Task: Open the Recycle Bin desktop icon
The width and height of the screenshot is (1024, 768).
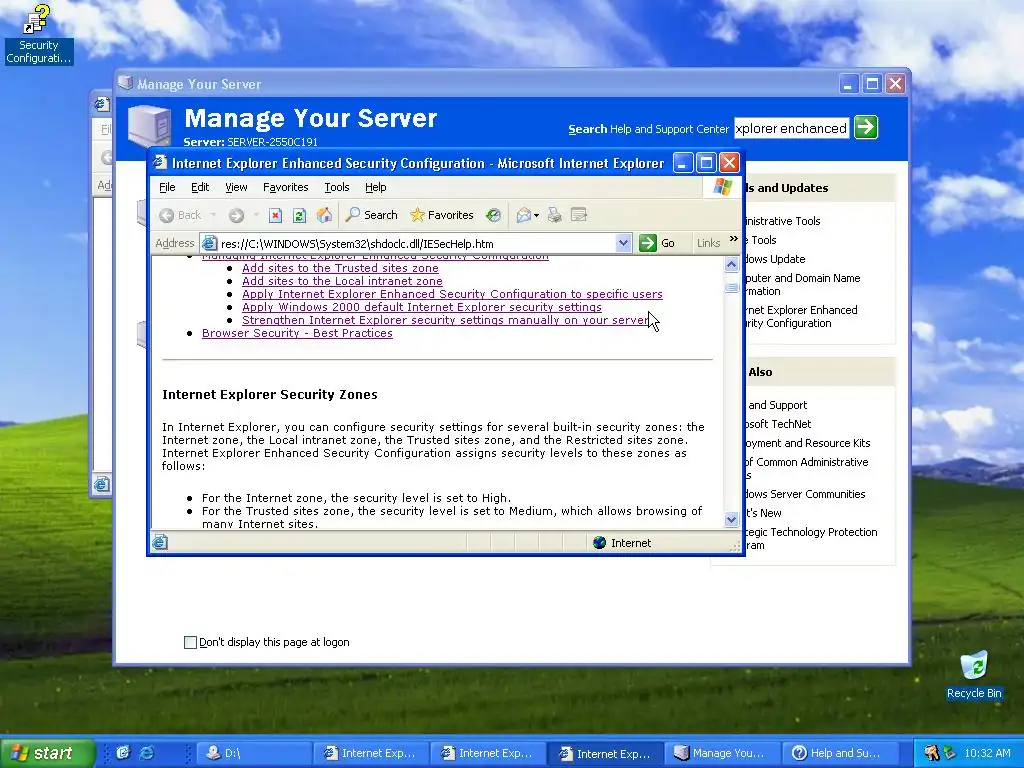Action: 974,675
